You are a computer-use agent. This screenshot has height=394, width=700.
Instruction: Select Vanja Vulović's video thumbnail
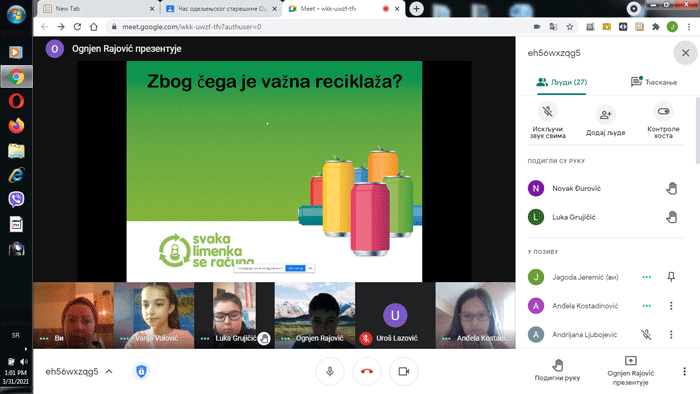pyautogui.click(x=154, y=315)
